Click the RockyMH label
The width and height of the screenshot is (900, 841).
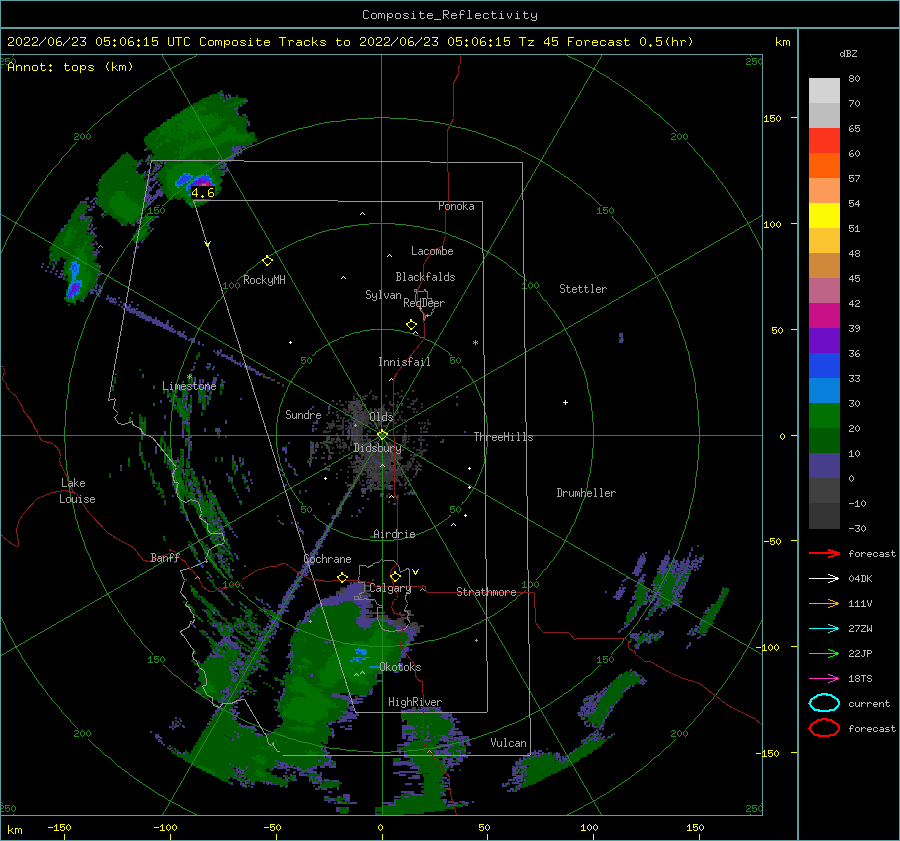(264, 280)
